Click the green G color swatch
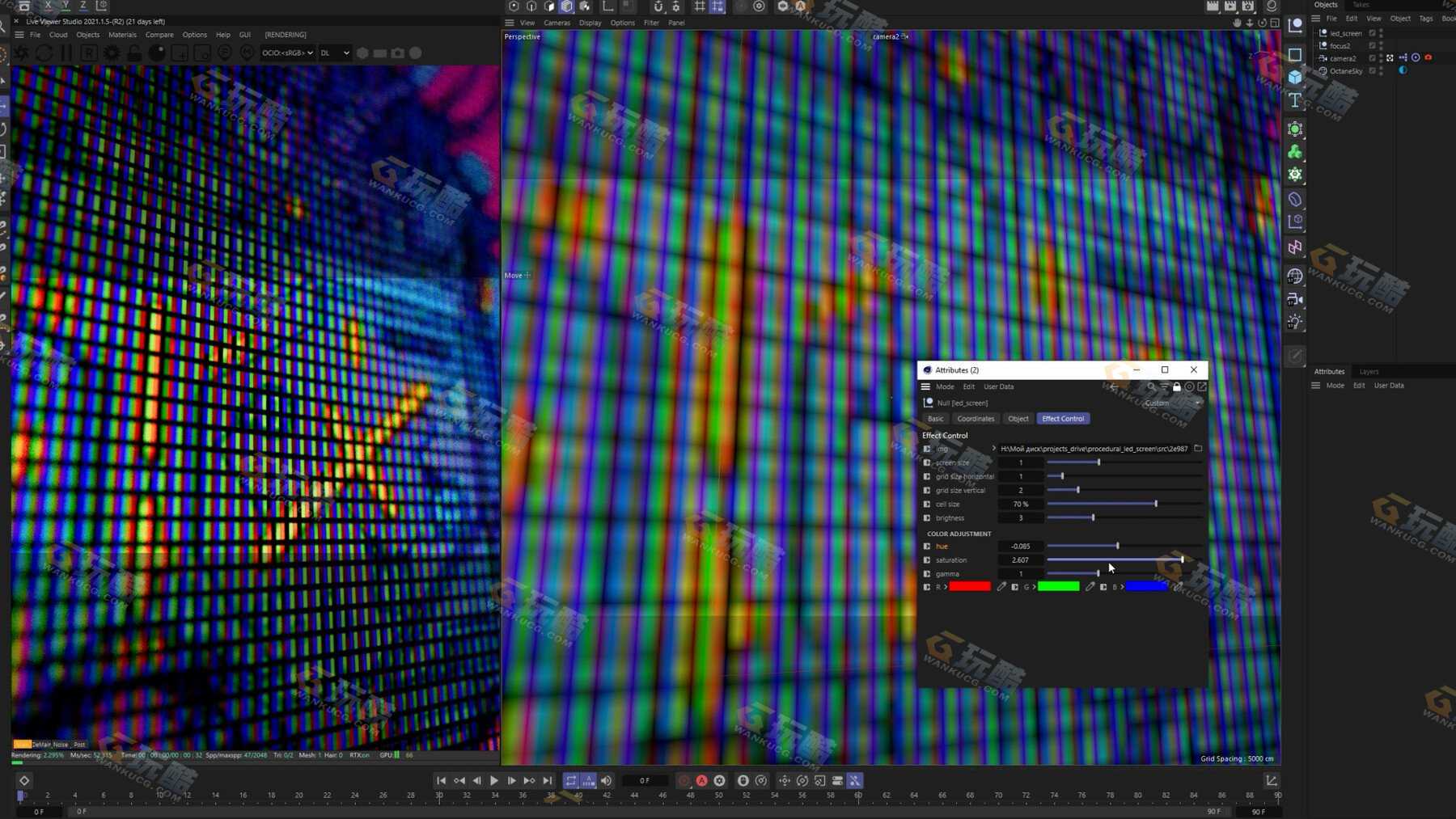Viewport: 1456px width, 819px height. [x=1058, y=587]
